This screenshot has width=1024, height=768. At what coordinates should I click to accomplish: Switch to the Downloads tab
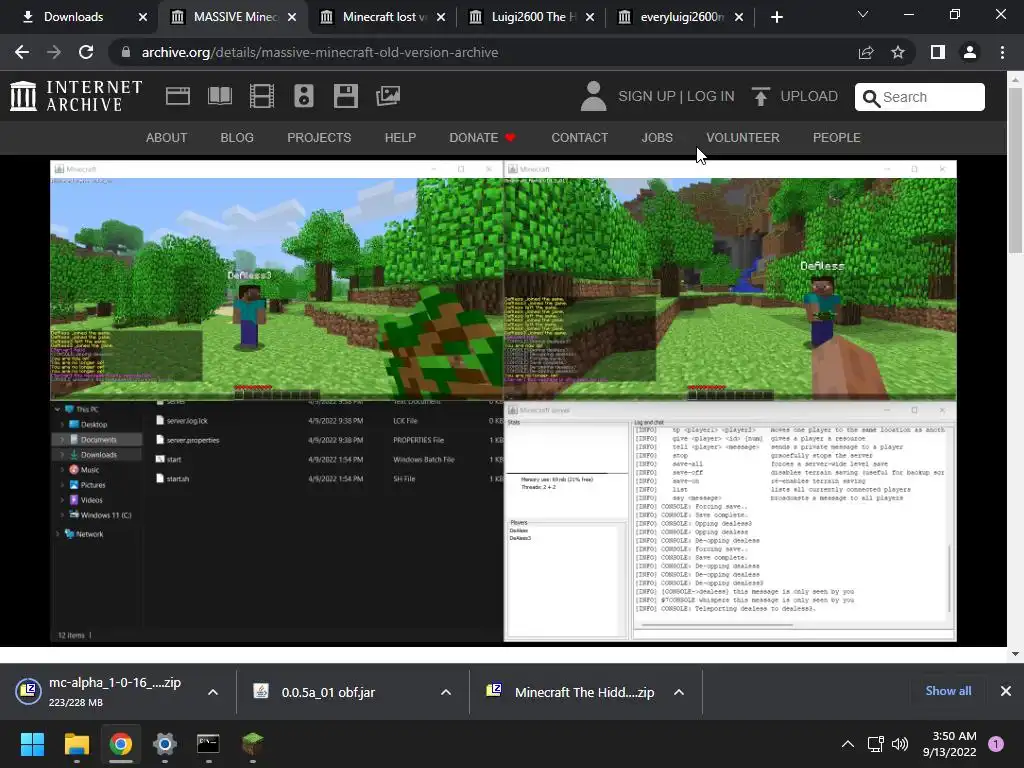pos(84,17)
